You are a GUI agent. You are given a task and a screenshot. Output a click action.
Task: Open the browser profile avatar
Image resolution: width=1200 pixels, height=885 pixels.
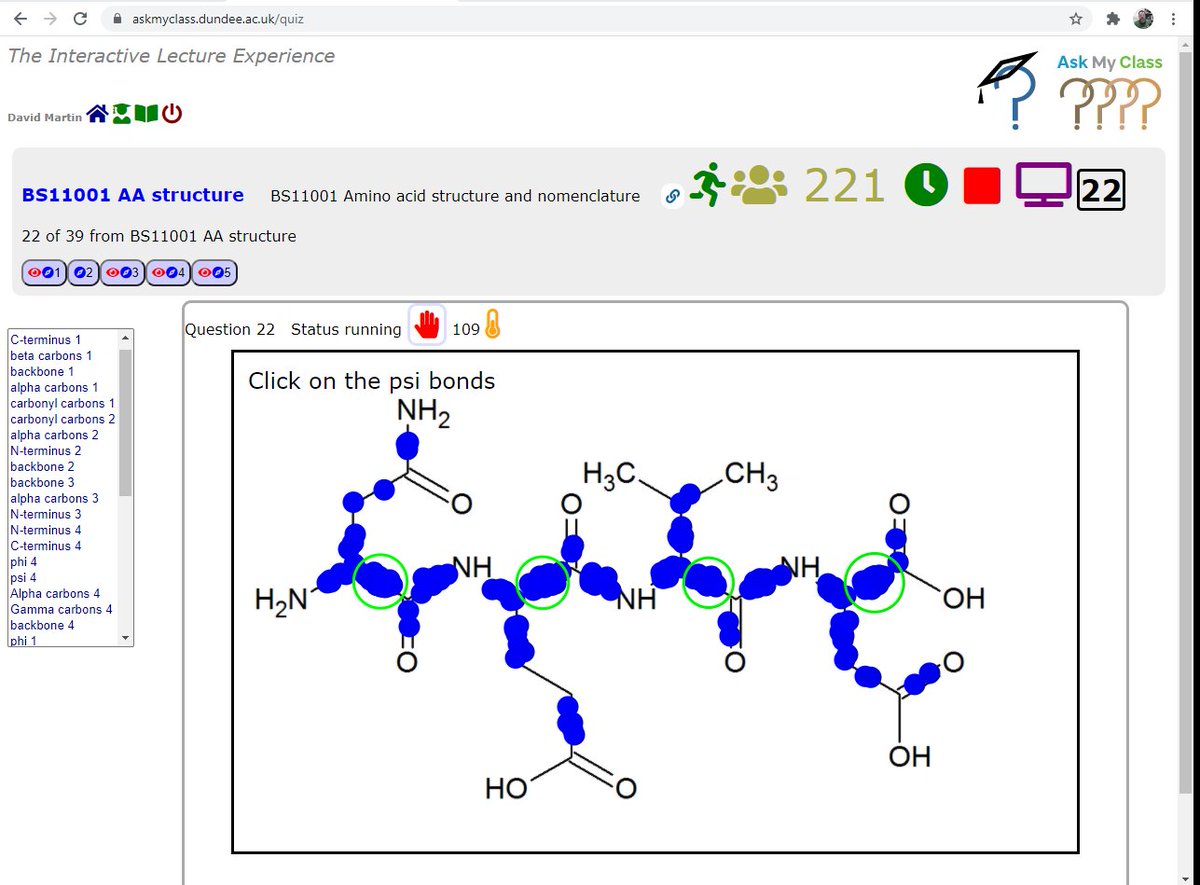coord(1144,18)
